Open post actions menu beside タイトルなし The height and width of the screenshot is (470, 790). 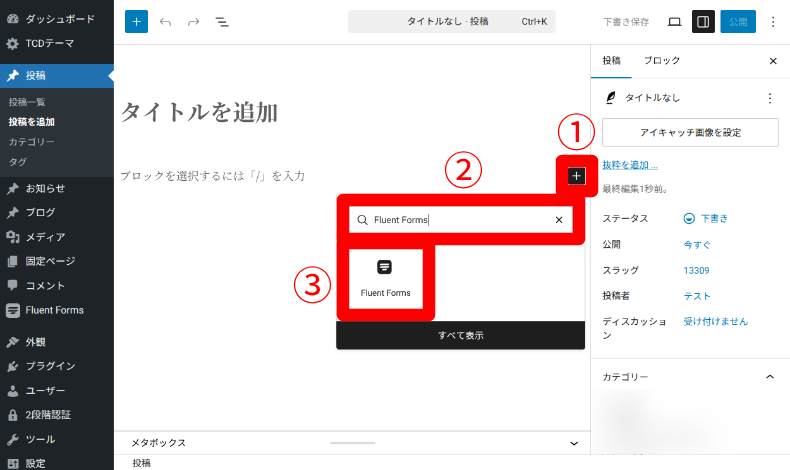pyautogui.click(x=769, y=98)
